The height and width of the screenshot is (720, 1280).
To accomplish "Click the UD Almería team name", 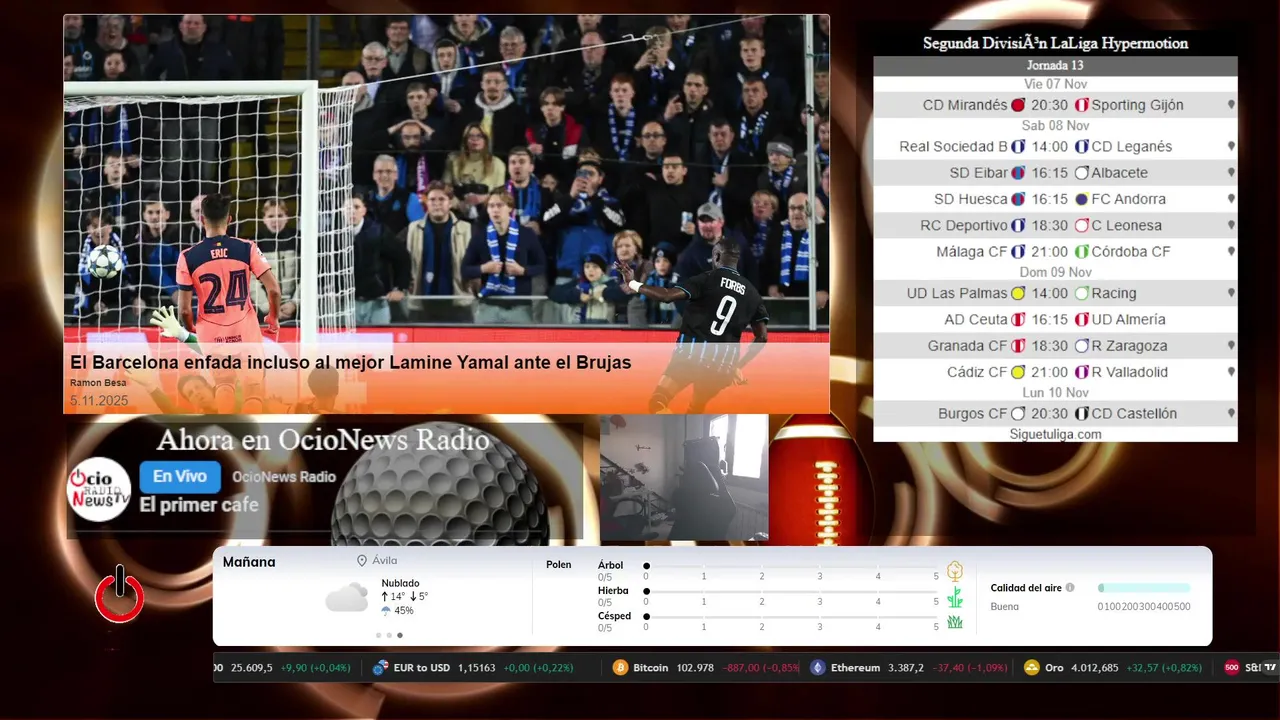I will 1128,320.
